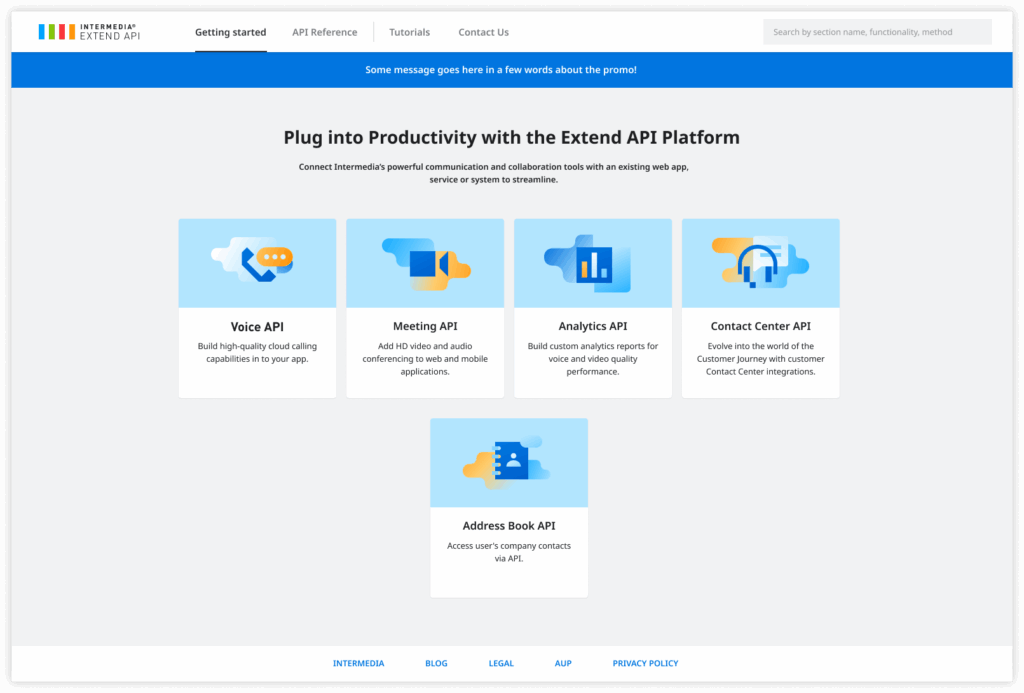Viewport: 1024px width, 693px height.
Task: Click the "Connect Intermedia's powerful communication" subheading
Action: pyautogui.click(x=494, y=173)
